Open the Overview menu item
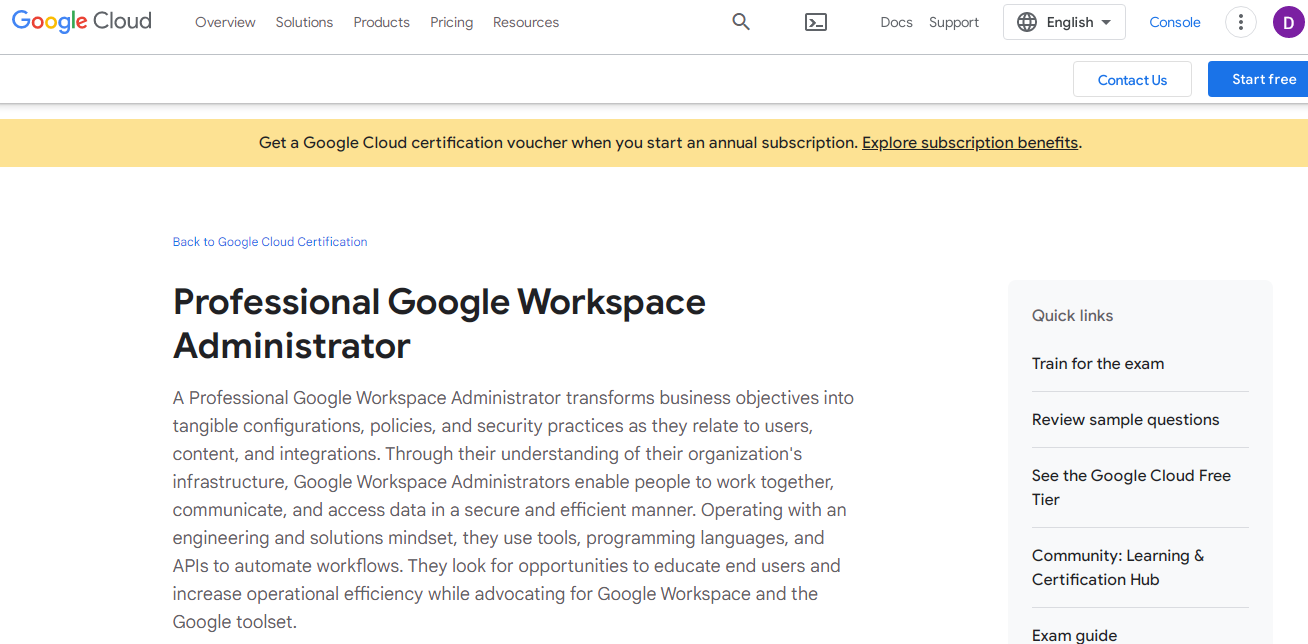Viewport: 1308px width, 644px height. [x=225, y=22]
